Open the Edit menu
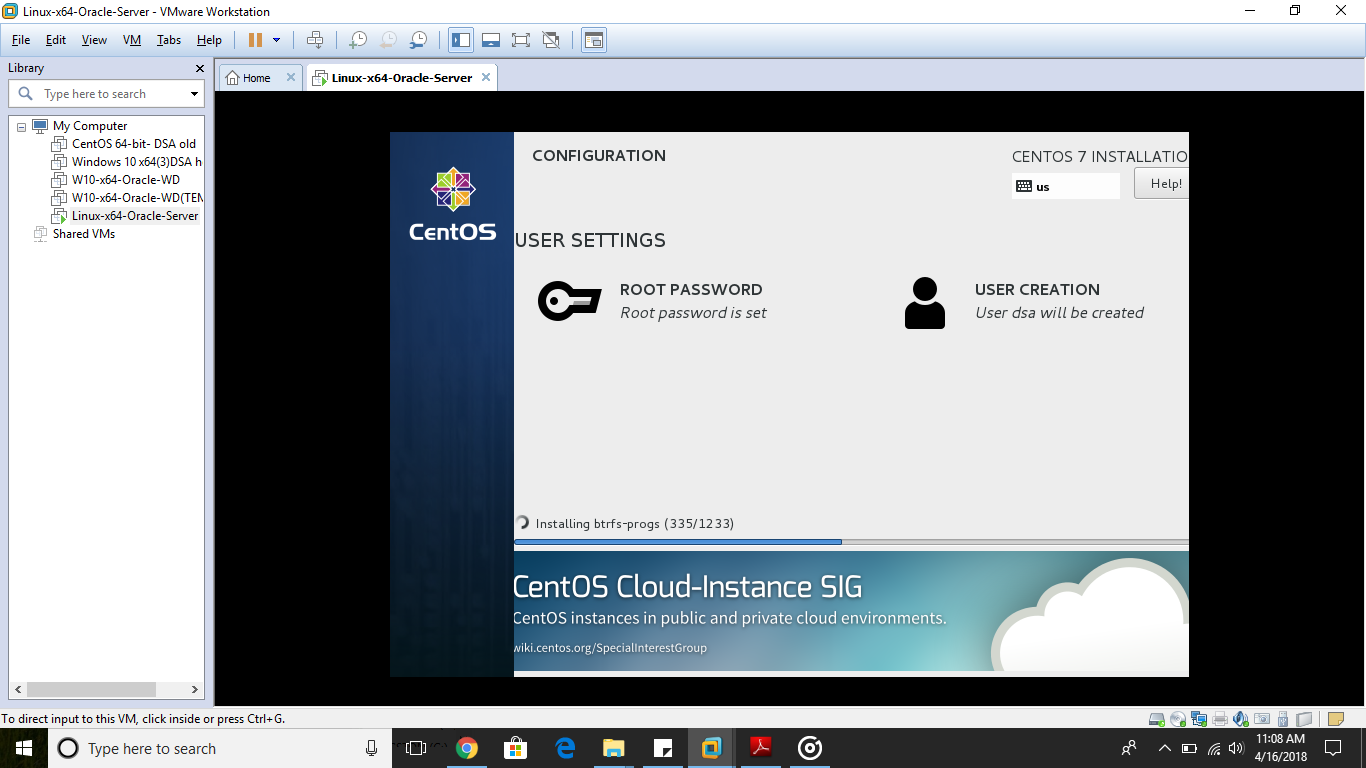The height and width of the screenshot is (768, 1366). pyautogui.click(x=56, y=40)
